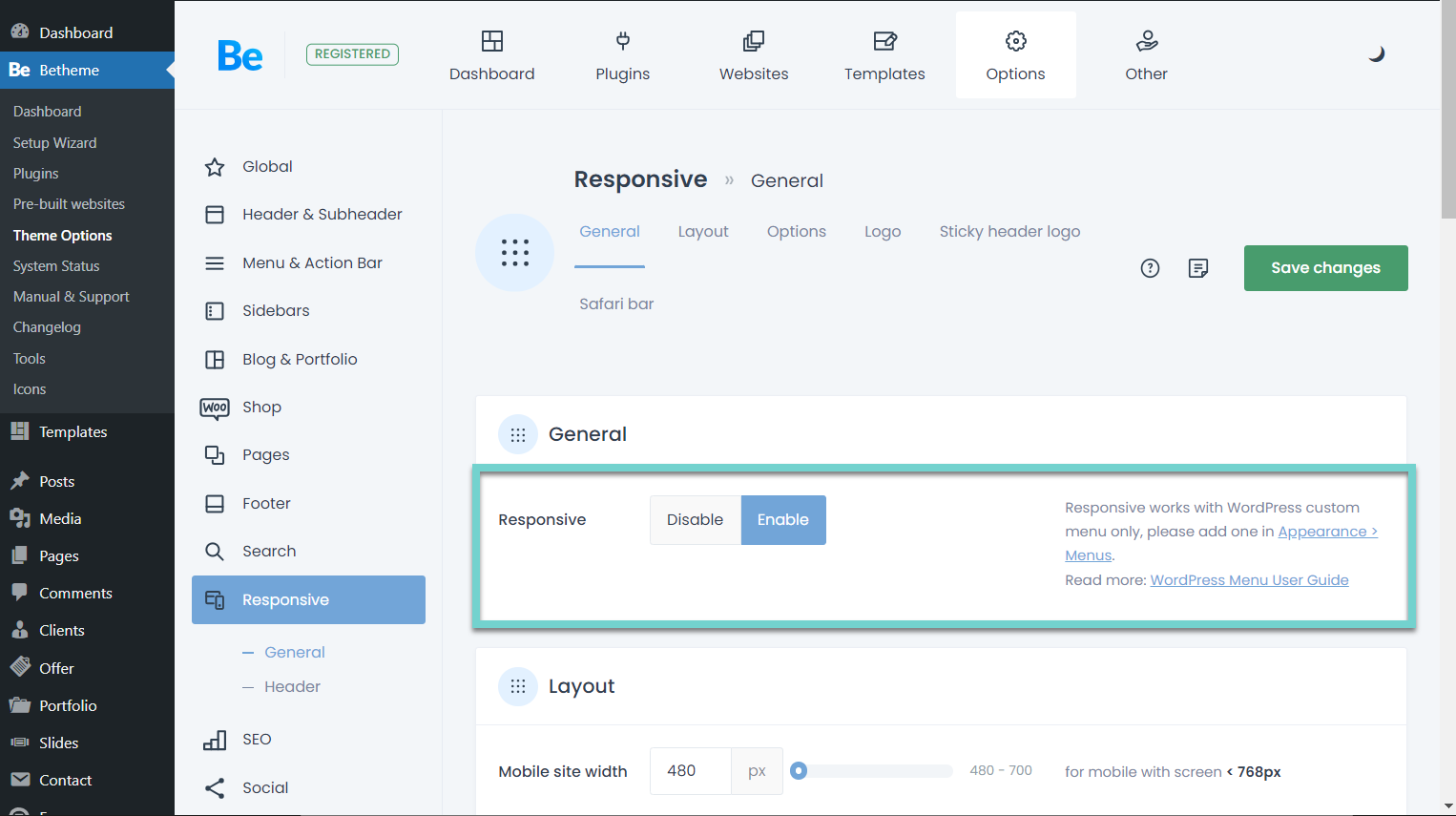Open Changelog in sidebar

coord(47,327)
